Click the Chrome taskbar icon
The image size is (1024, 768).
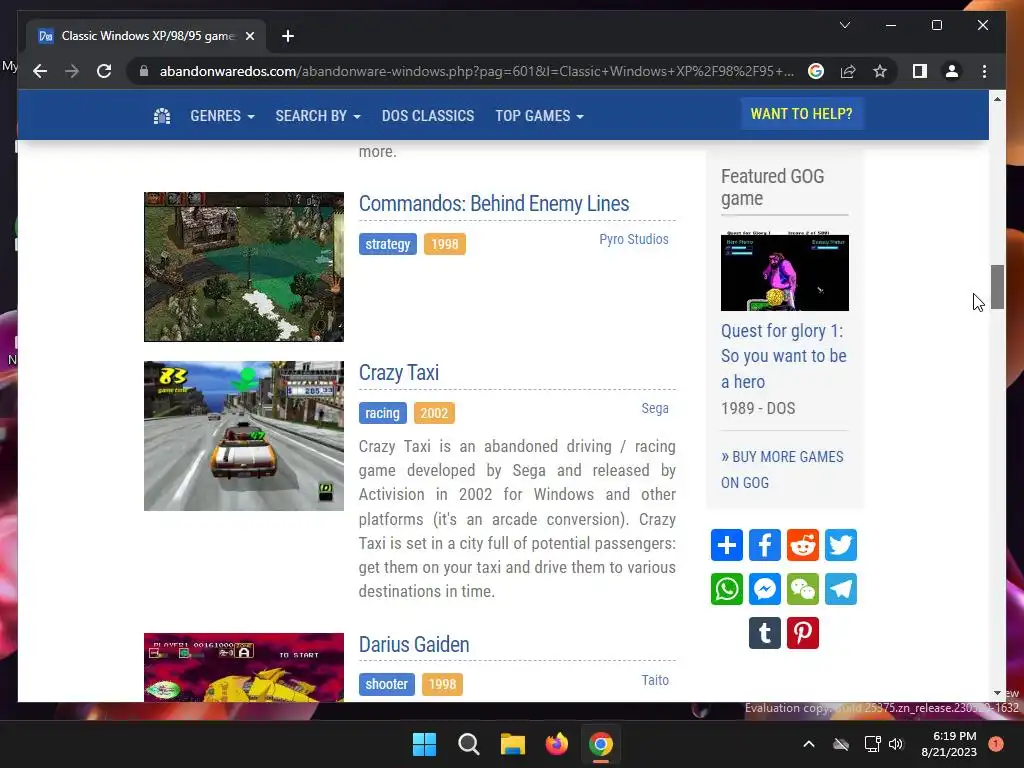(601, 744)
